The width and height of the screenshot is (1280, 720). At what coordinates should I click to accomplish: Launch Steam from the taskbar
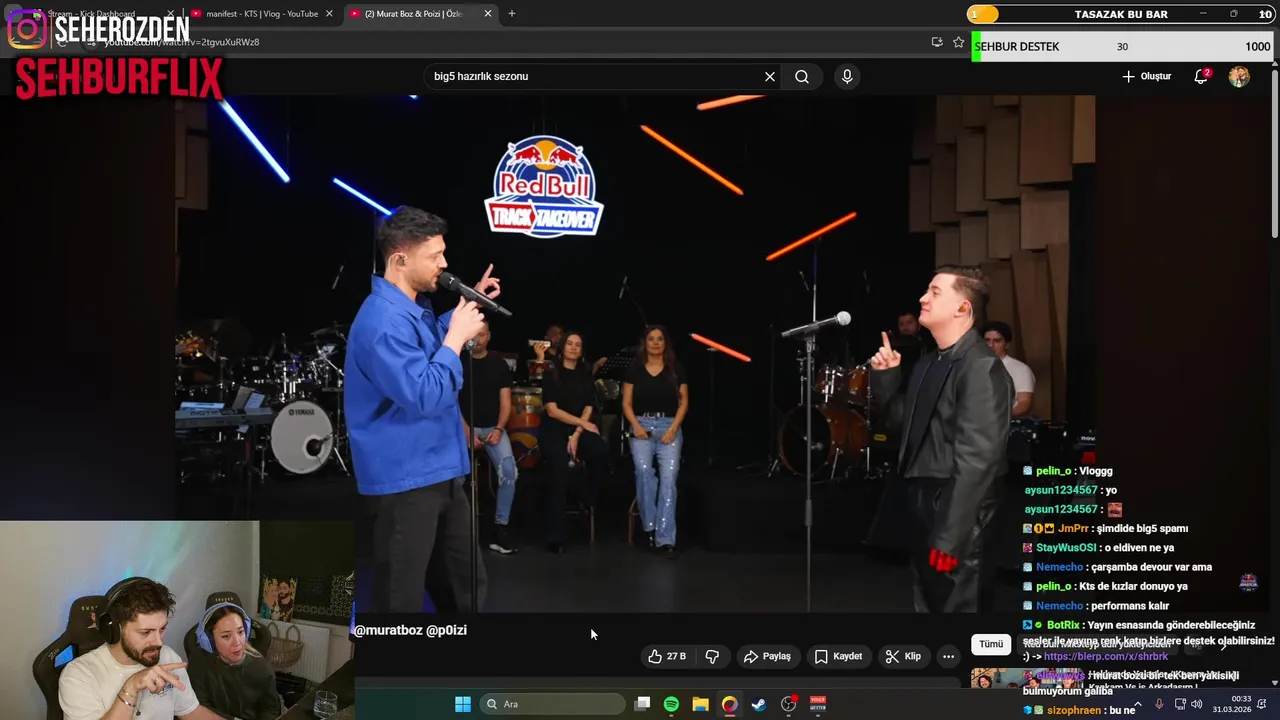point(759,704)
